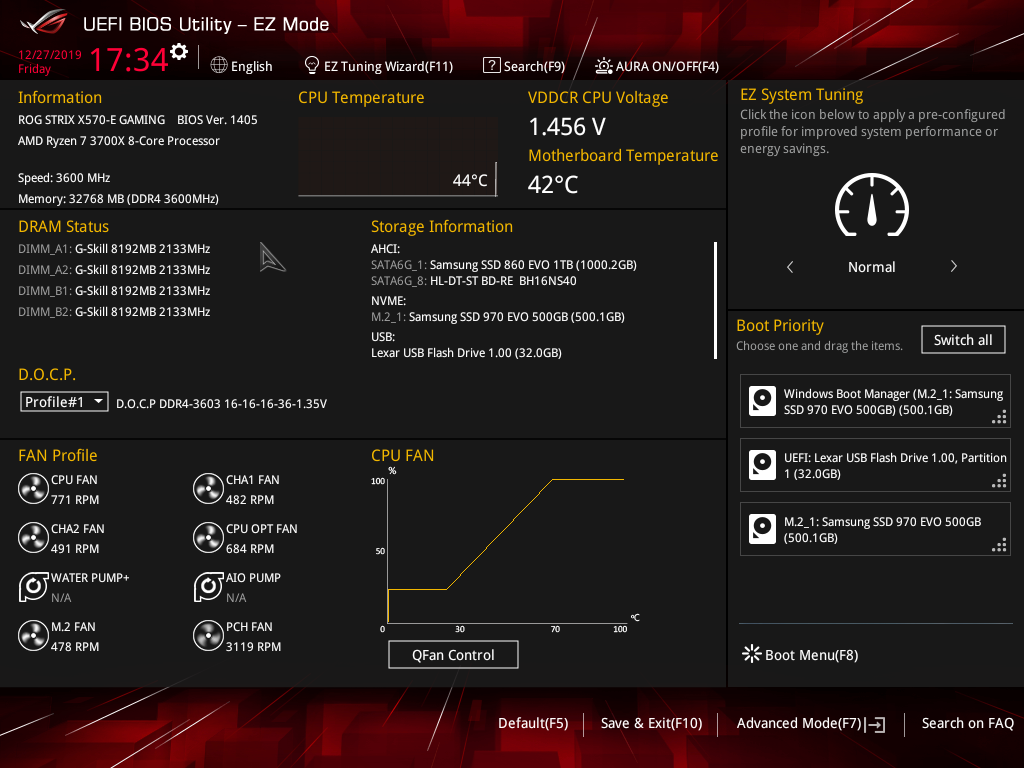Click the EZ System Tuning gauge icon
The image size is (1024, 768).
872,205
